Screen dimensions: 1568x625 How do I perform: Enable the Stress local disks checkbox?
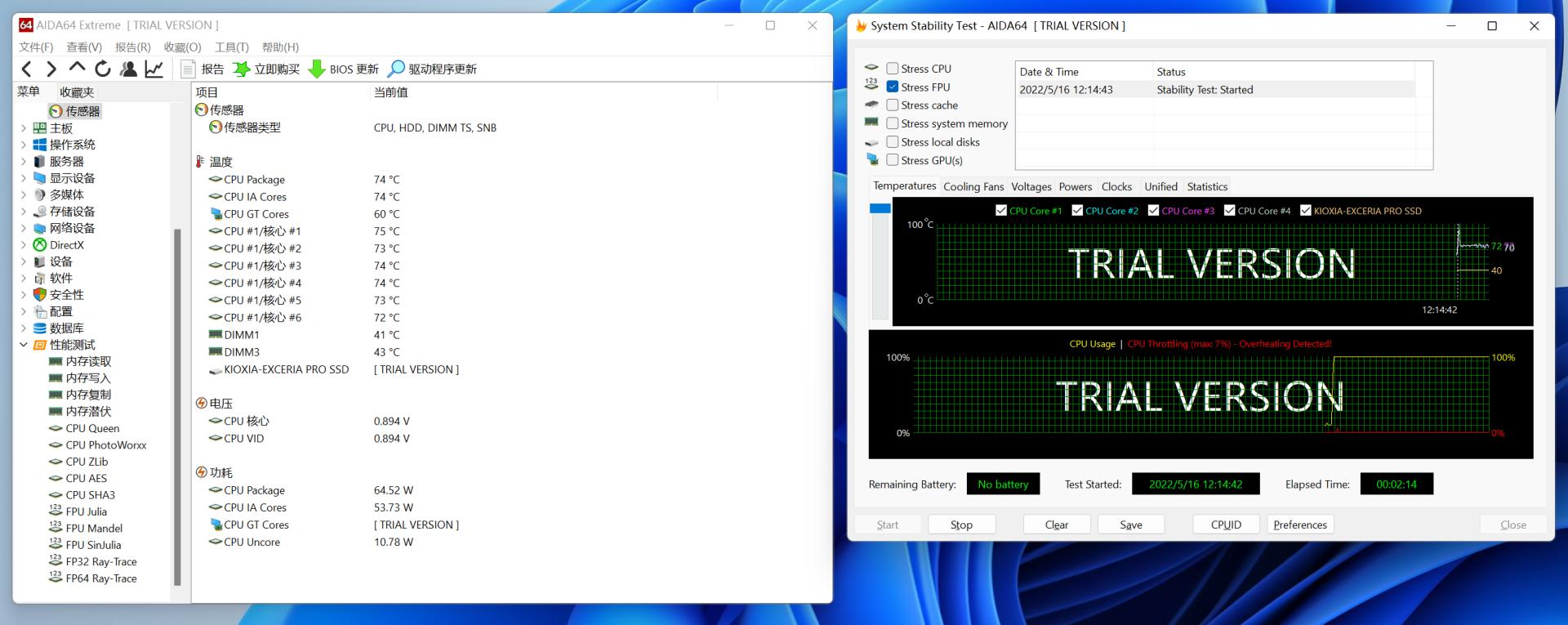coord(893,142)
